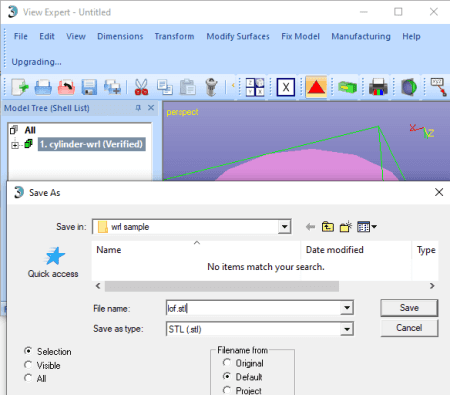Click the blue-green sphere section icon
The height and width of the screenshot is (395, 450).
click(409, 87)
